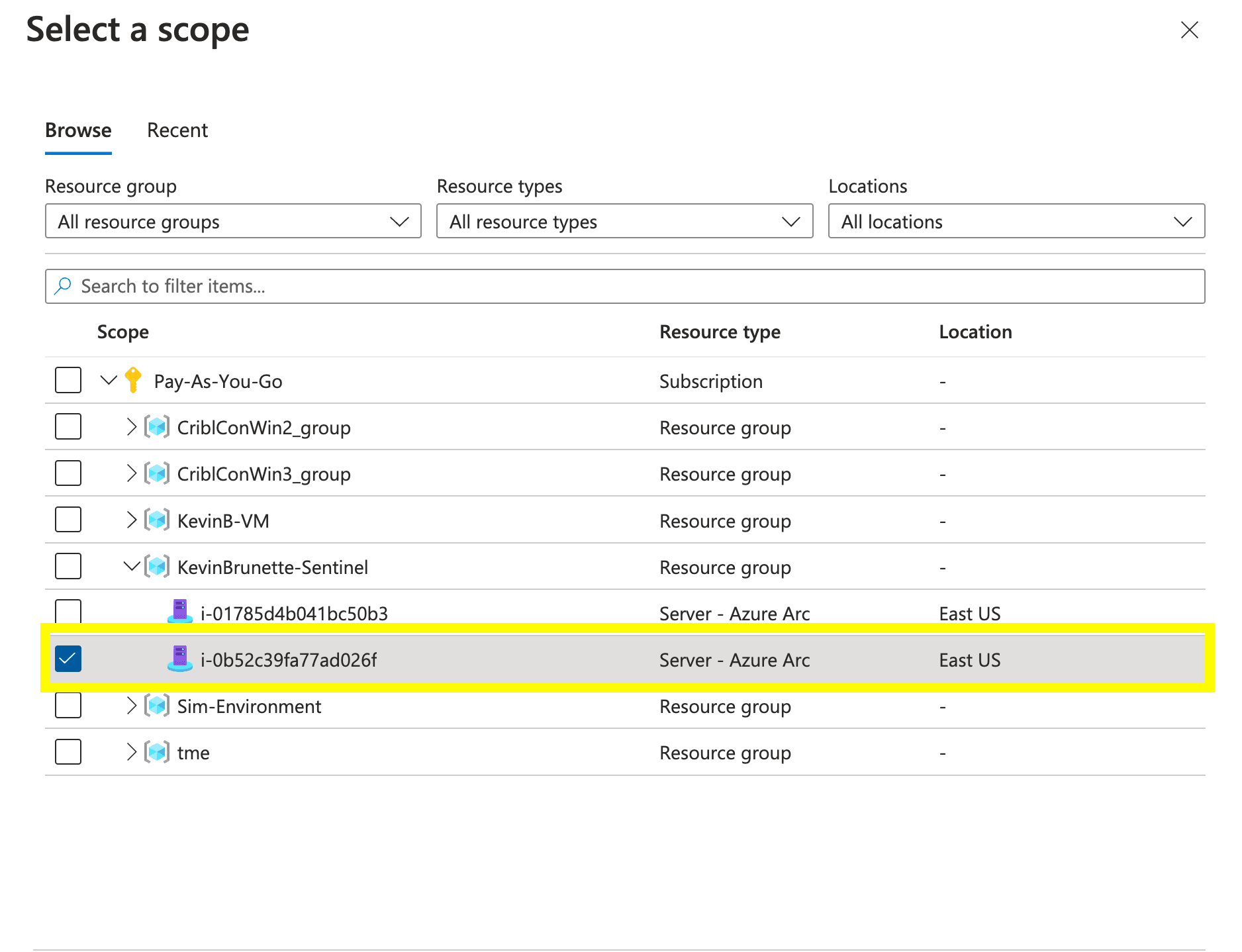Click the Search to filter items field
1242x952 pixels.
coord(624,286)
